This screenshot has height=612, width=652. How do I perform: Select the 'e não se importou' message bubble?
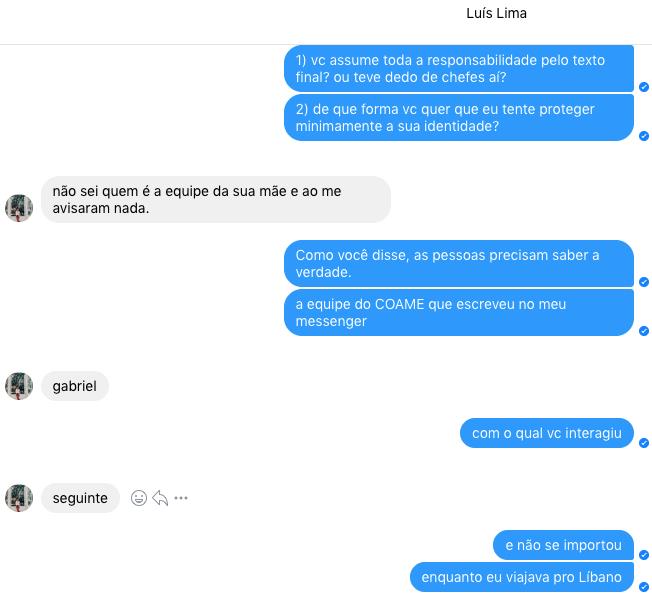point(563,545)
